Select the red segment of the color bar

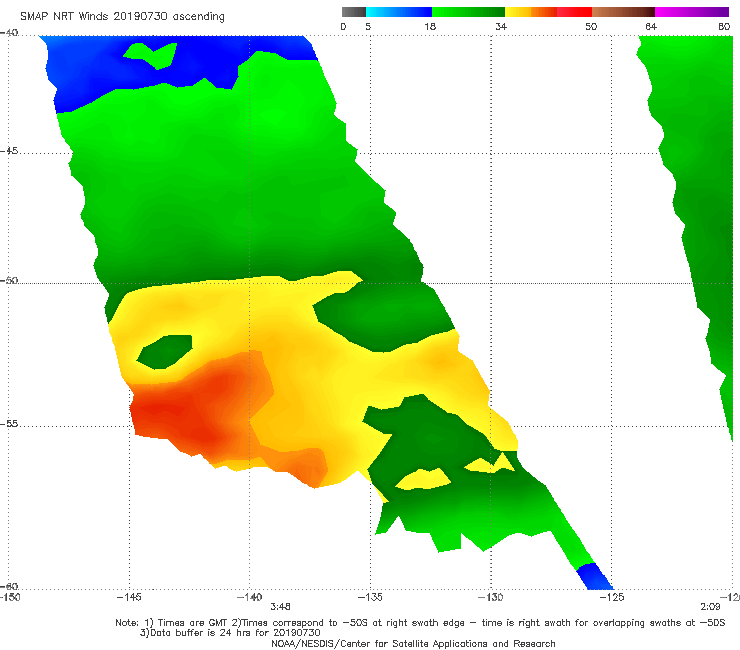click(574, 12)
